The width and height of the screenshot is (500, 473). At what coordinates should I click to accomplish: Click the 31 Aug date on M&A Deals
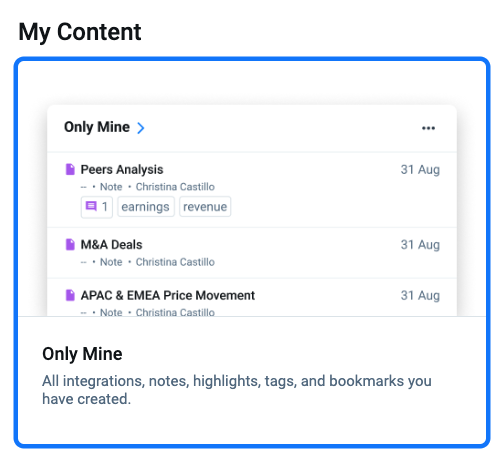coord(420,245)
